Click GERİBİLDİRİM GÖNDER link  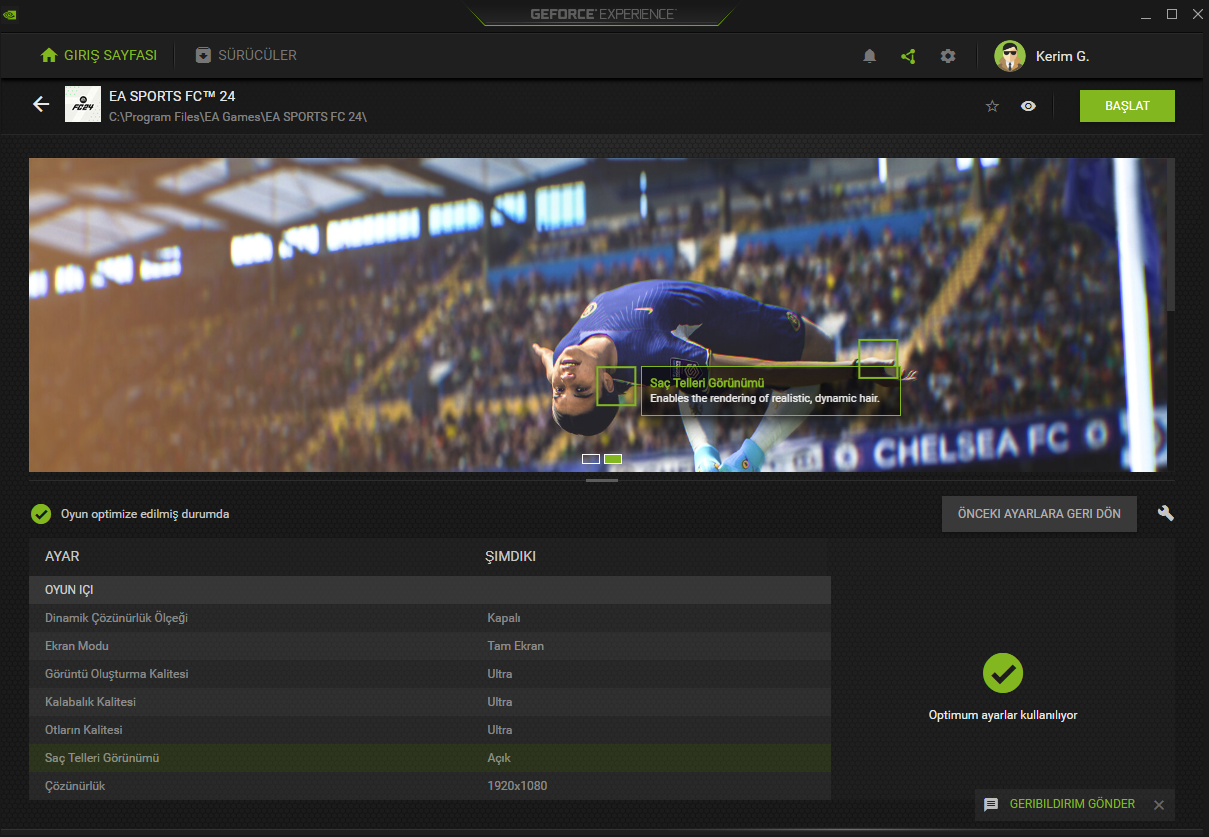pyautogui.click(x=1072, y=804)
